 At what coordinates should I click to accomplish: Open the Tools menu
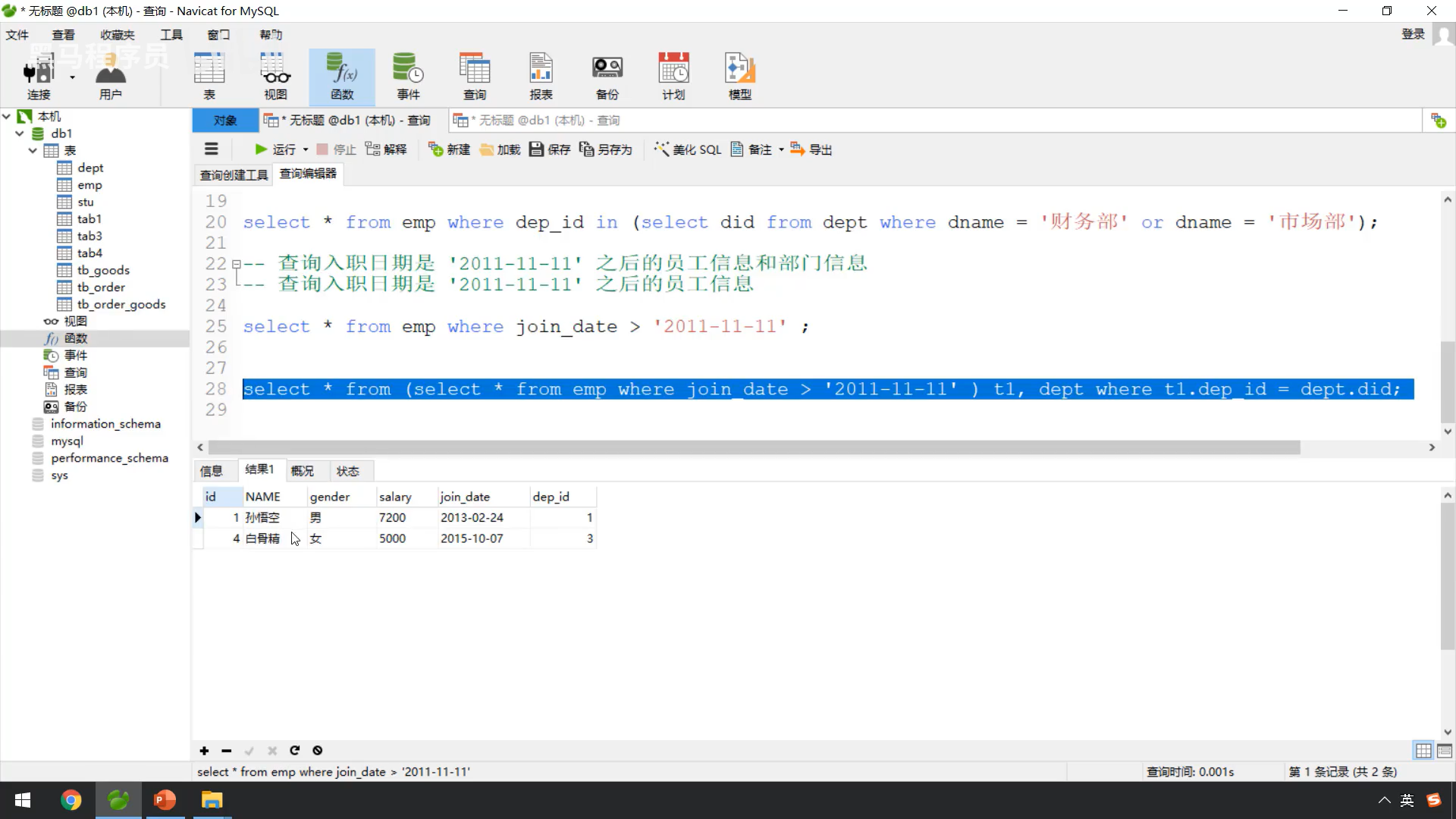click(171, 35)
